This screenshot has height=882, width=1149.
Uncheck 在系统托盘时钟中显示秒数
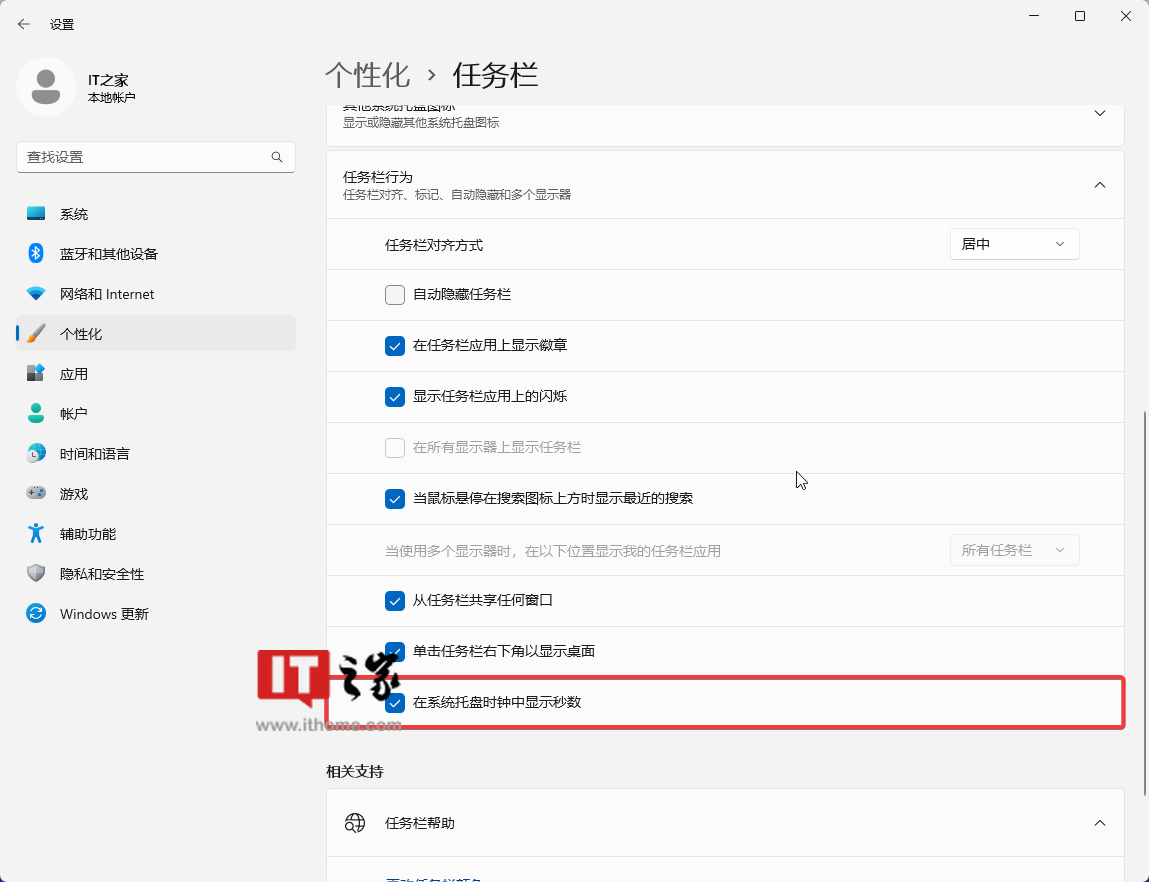pyautogui.click(x=395, y=703)
